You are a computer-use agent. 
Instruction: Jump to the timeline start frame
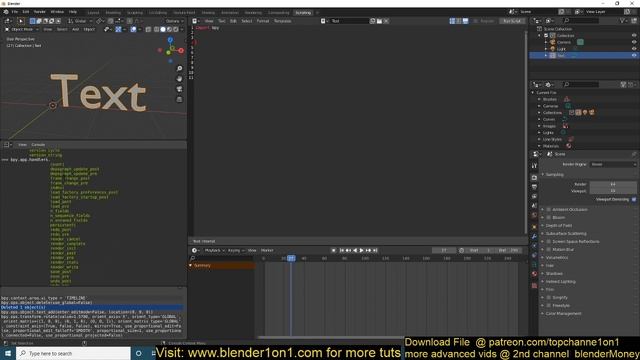tap(342, 250)
